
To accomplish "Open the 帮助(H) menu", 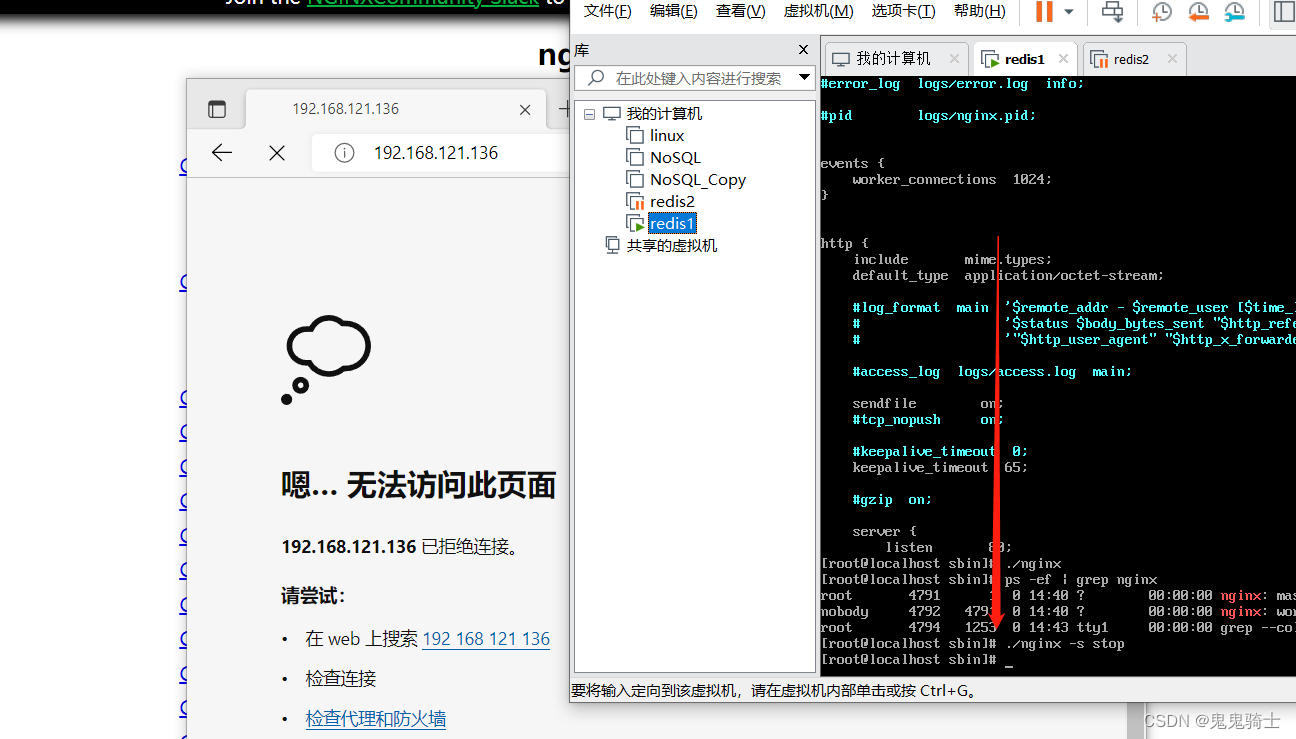I will point(979,11).
